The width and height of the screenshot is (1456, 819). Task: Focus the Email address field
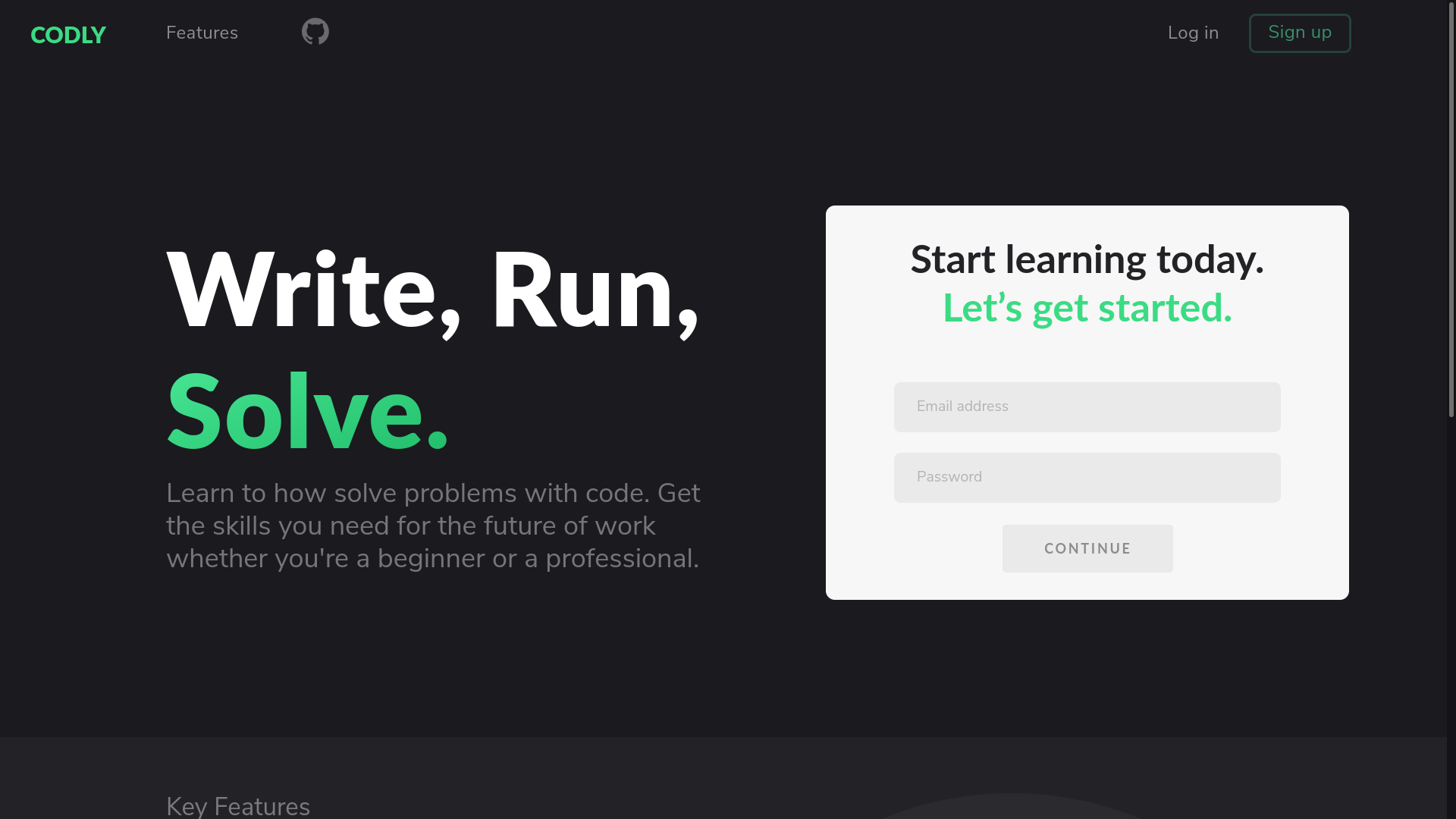click(1087, 407)
